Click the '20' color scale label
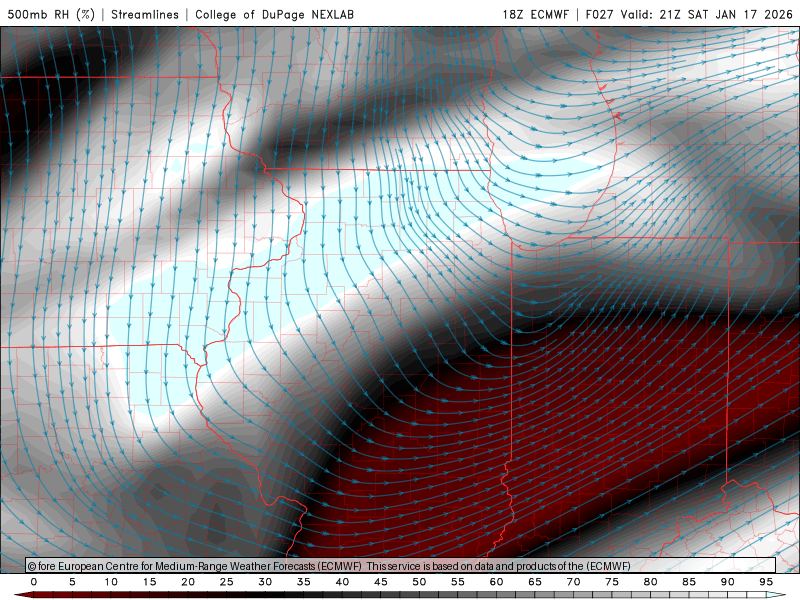 pos(188,582)
